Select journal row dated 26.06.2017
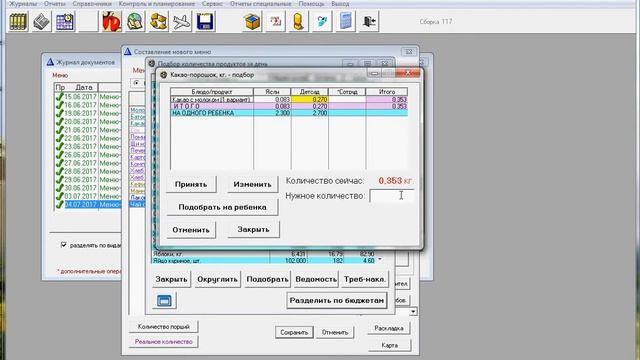The width and height of the screenshot is (640, 360). 88,155
